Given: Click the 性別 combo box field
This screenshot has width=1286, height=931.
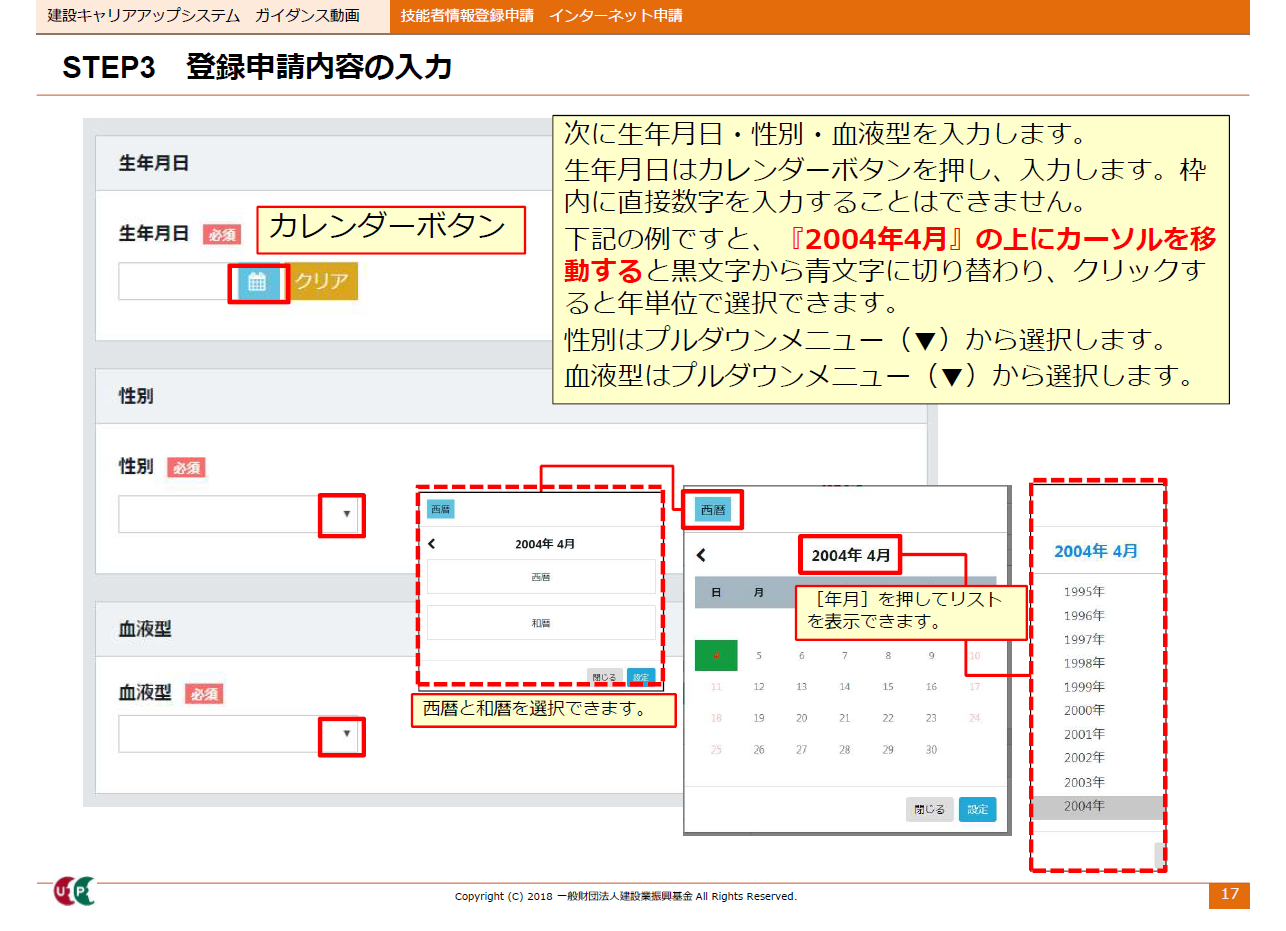Looking at the screenshot, I should [x=240, y=514].
